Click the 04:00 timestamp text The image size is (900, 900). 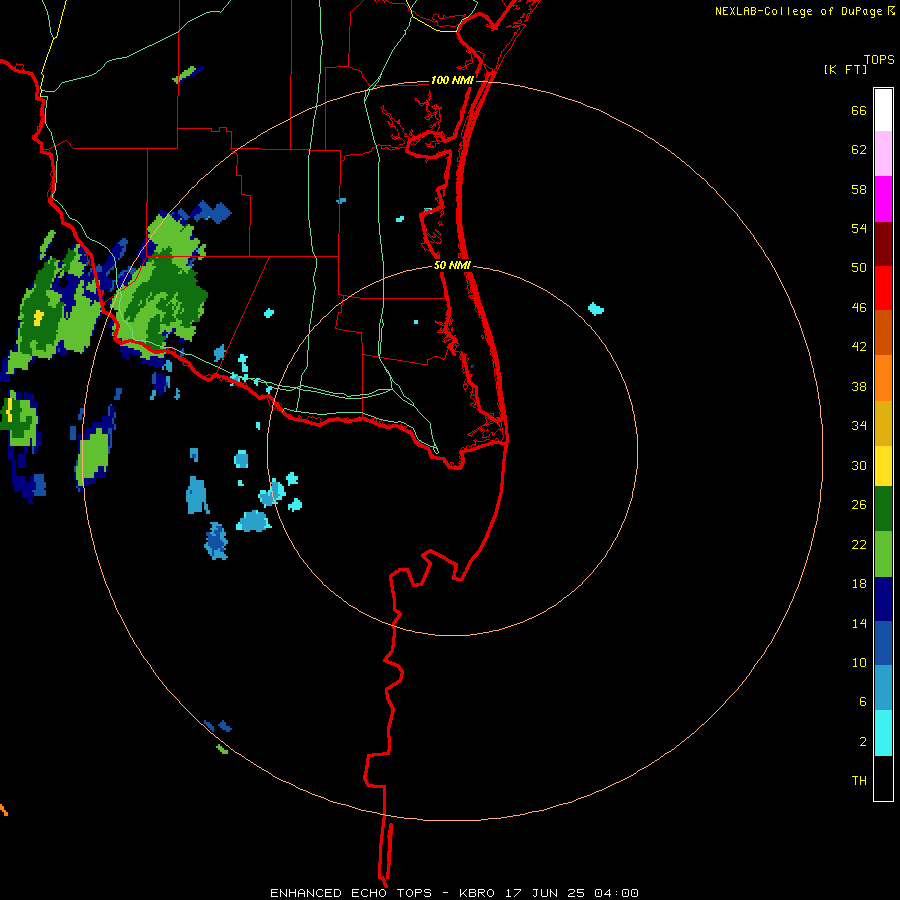(x=616, y=893)
